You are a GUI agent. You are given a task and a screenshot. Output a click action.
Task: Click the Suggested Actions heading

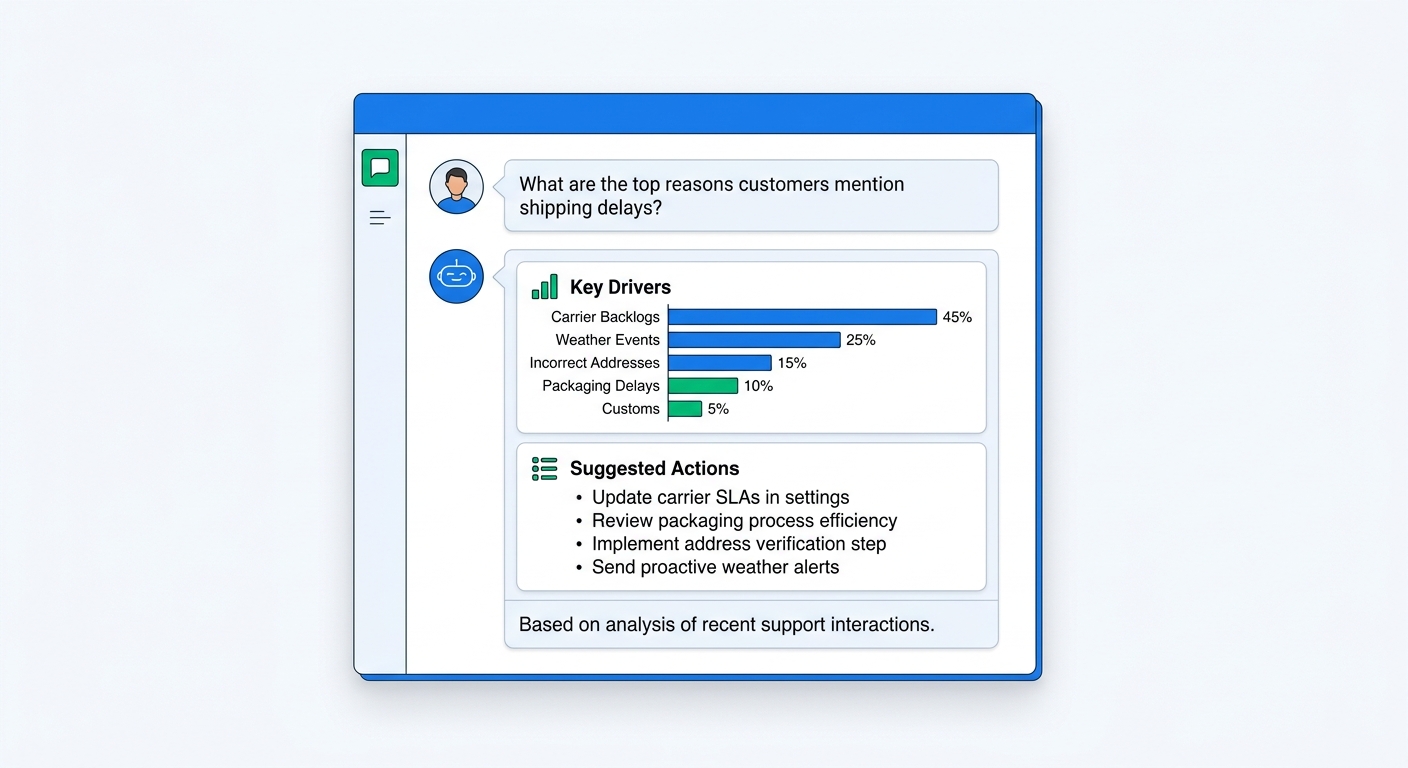tap(655, 469)
